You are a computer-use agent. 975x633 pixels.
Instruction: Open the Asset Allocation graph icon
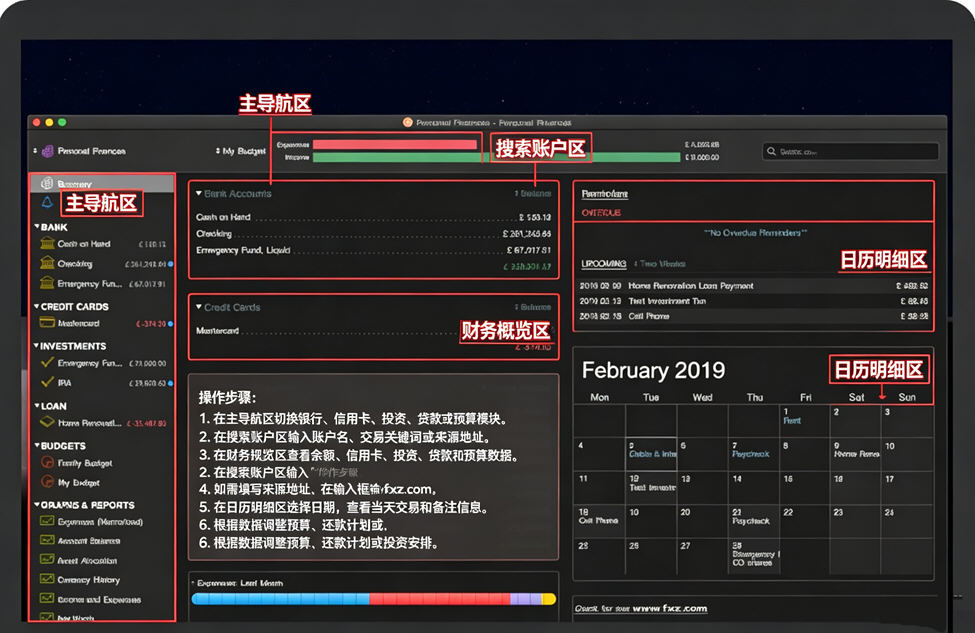[47, 560]
